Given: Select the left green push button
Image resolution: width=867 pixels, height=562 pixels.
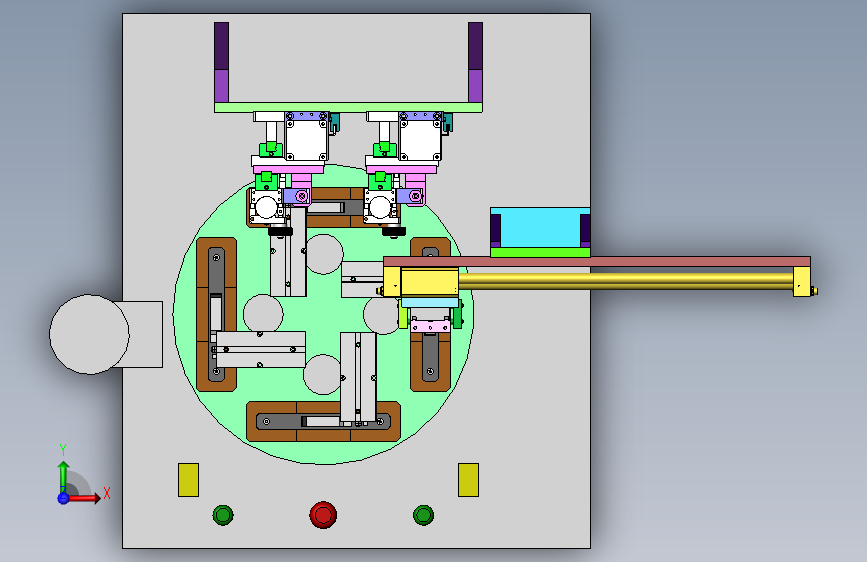Looking at the screenshot, I should 223,515.
